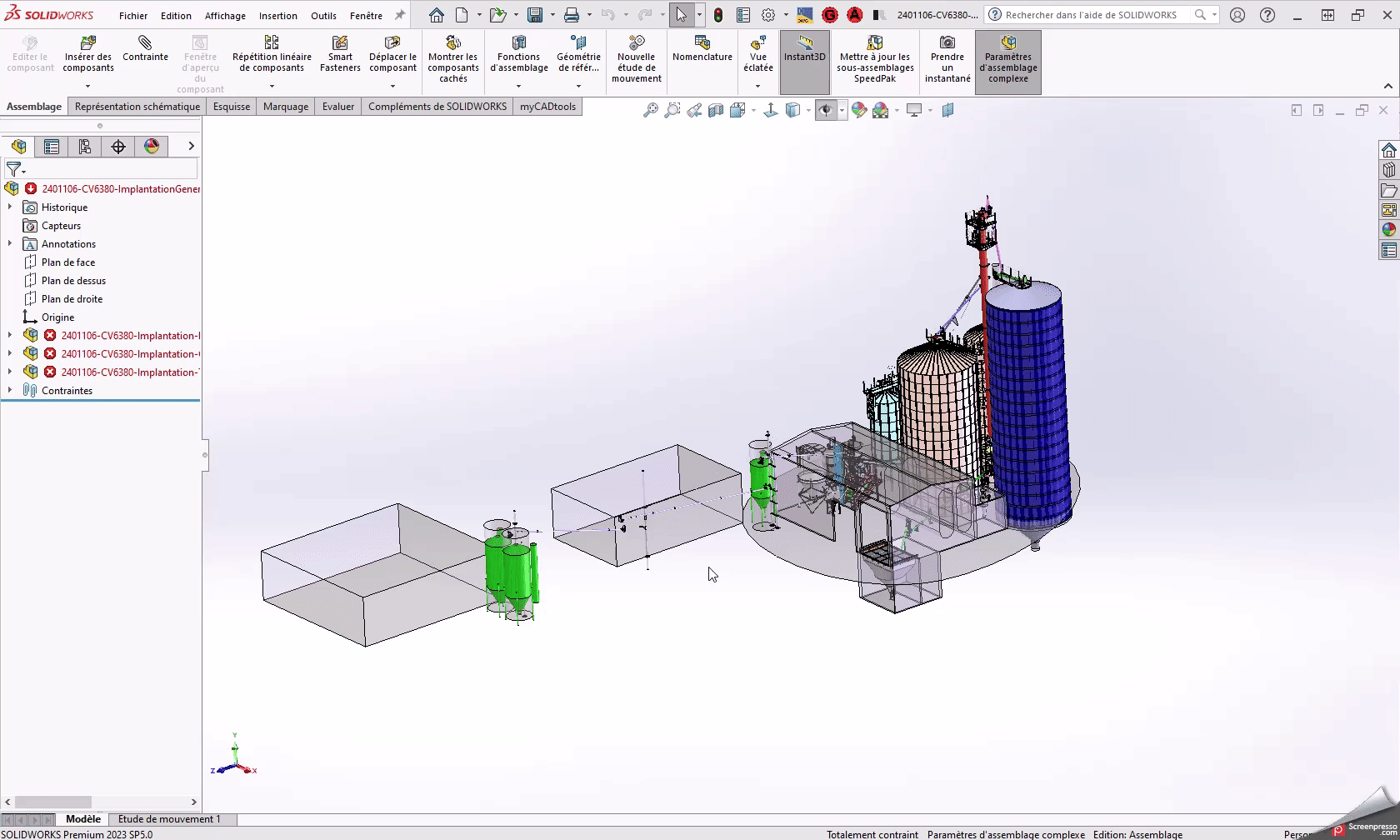The width and height of the screenshot is (1400, 840).
Task: Open the Affichage menu
Action: click(225, 16)
